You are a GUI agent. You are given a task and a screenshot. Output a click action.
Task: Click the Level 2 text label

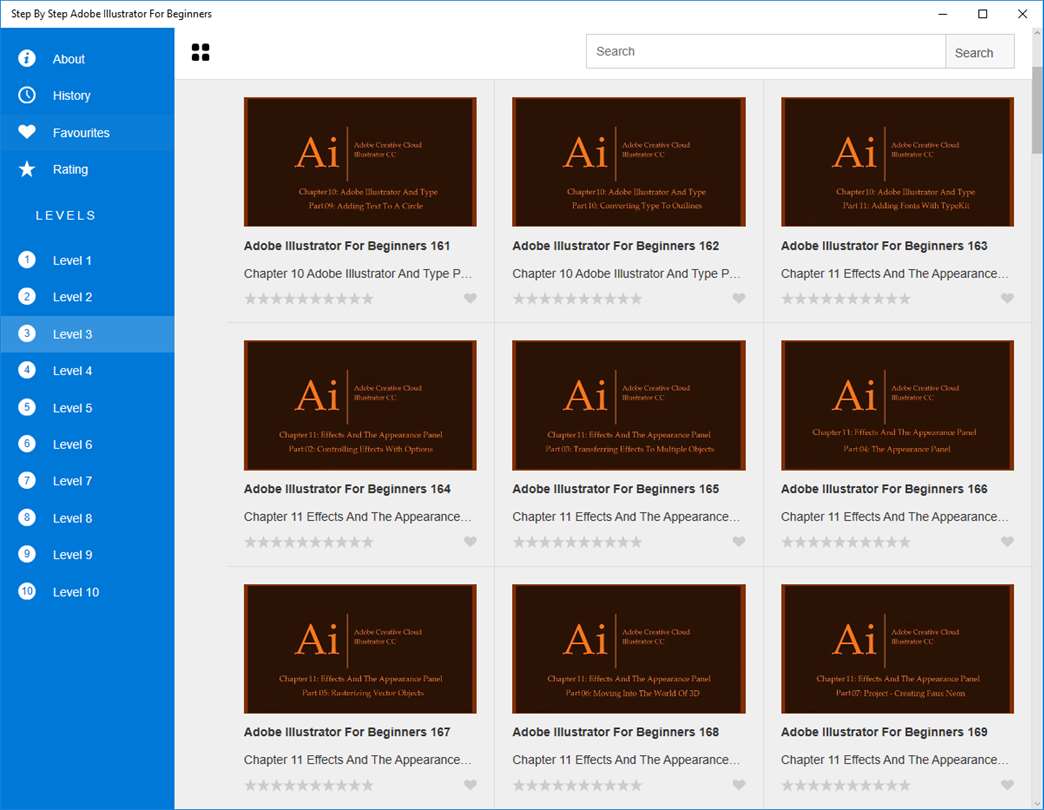pyautogui.click(x=73, y=298)
